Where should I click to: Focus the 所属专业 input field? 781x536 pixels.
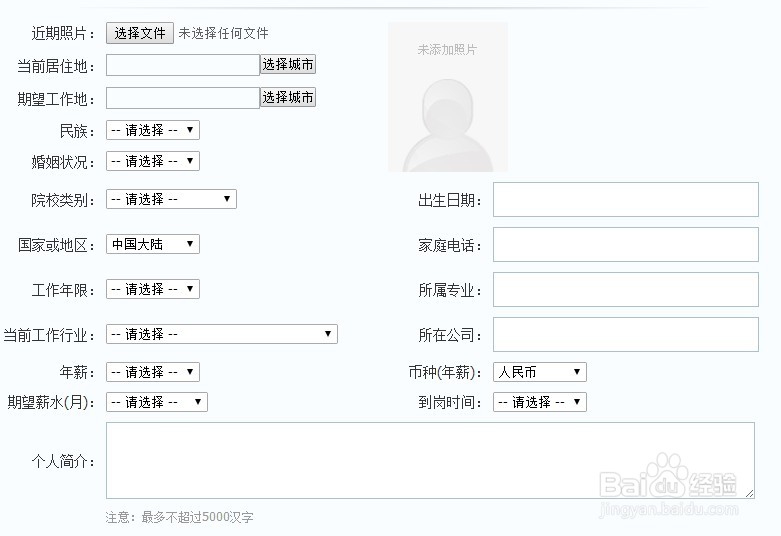click(x=625, y=290)
